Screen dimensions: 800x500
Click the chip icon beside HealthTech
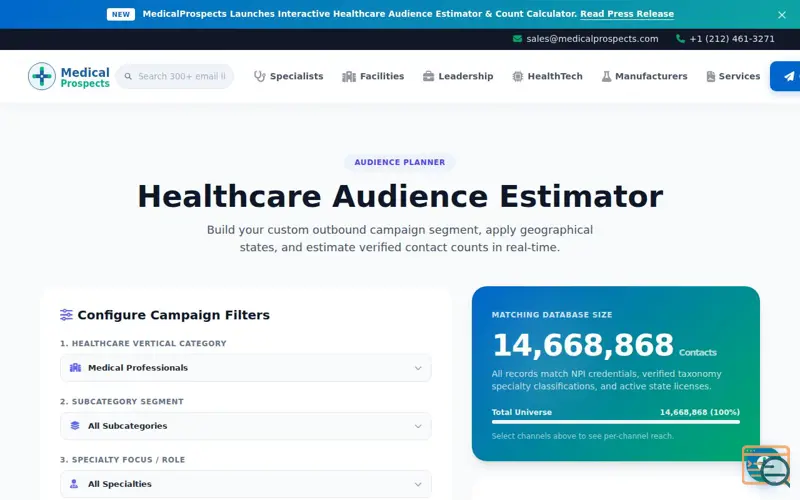tap(518, 76)
